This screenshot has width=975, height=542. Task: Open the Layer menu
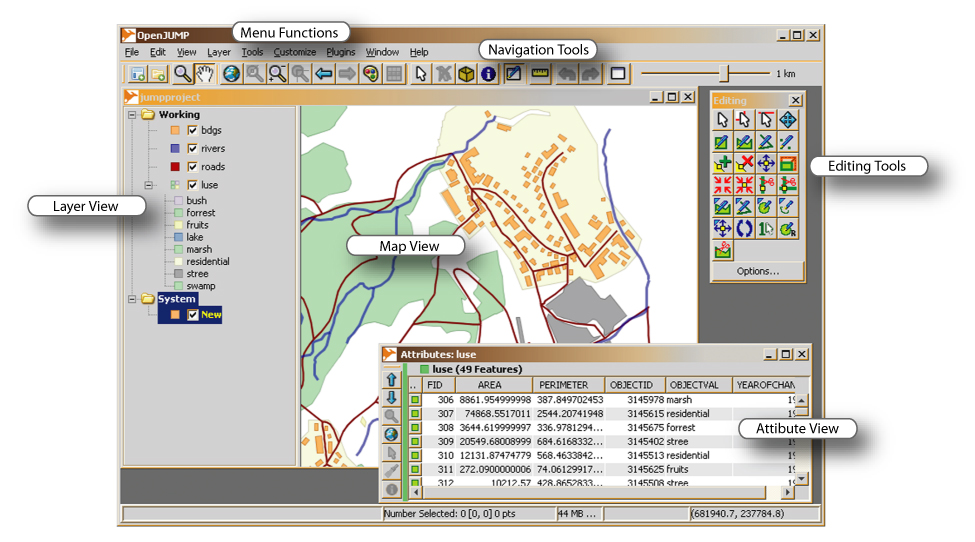pyautogui.click(x=218, y=52)
